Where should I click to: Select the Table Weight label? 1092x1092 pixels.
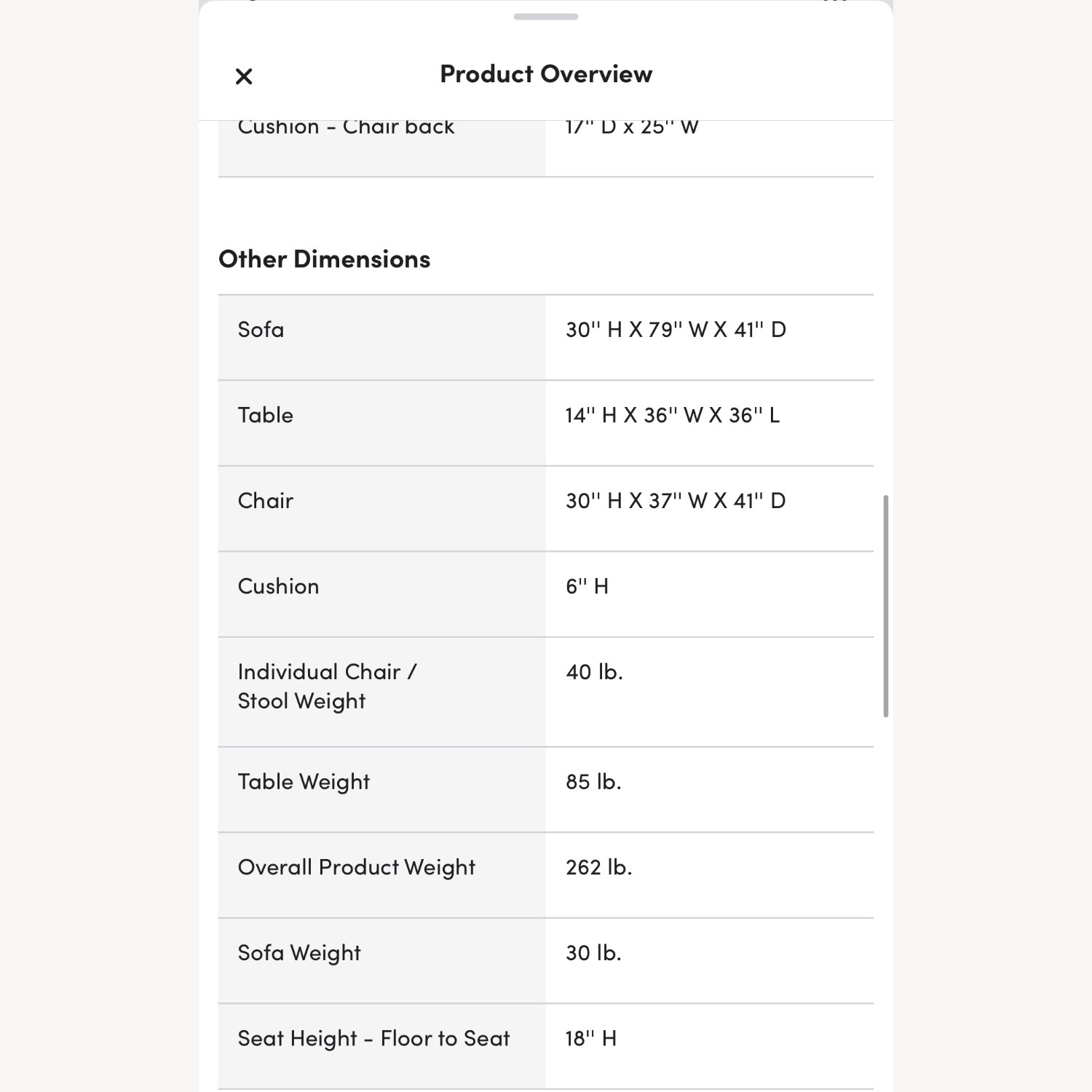pyautogui.click(x=304, y=782)
